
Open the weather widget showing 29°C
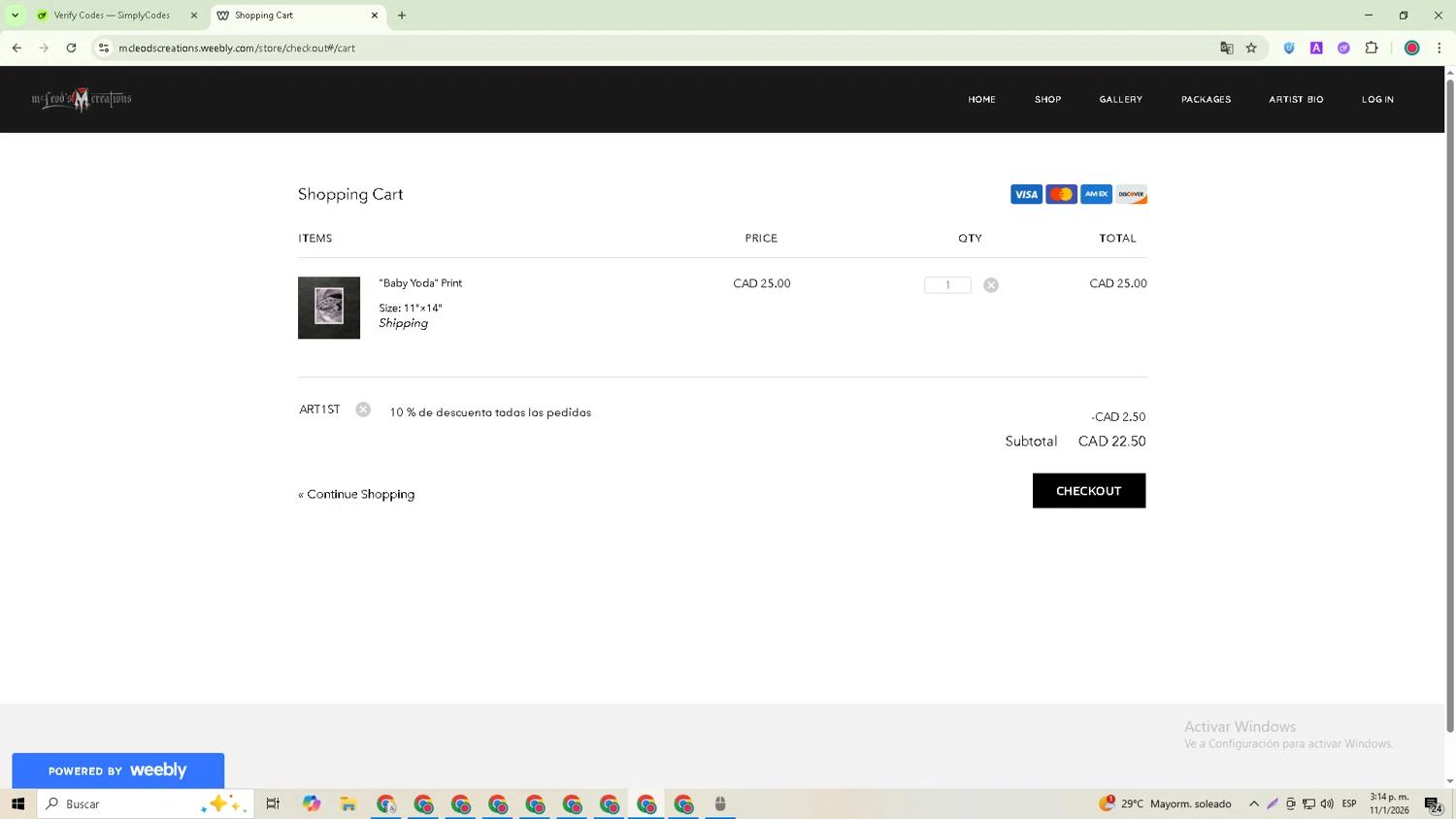point(1165,803)
